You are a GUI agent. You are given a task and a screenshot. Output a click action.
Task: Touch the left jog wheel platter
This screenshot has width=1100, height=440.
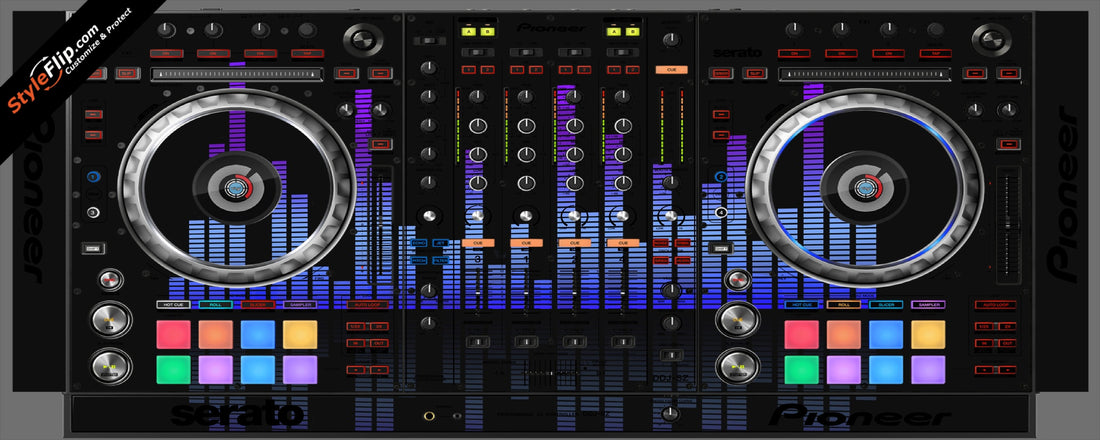point(237,187)
